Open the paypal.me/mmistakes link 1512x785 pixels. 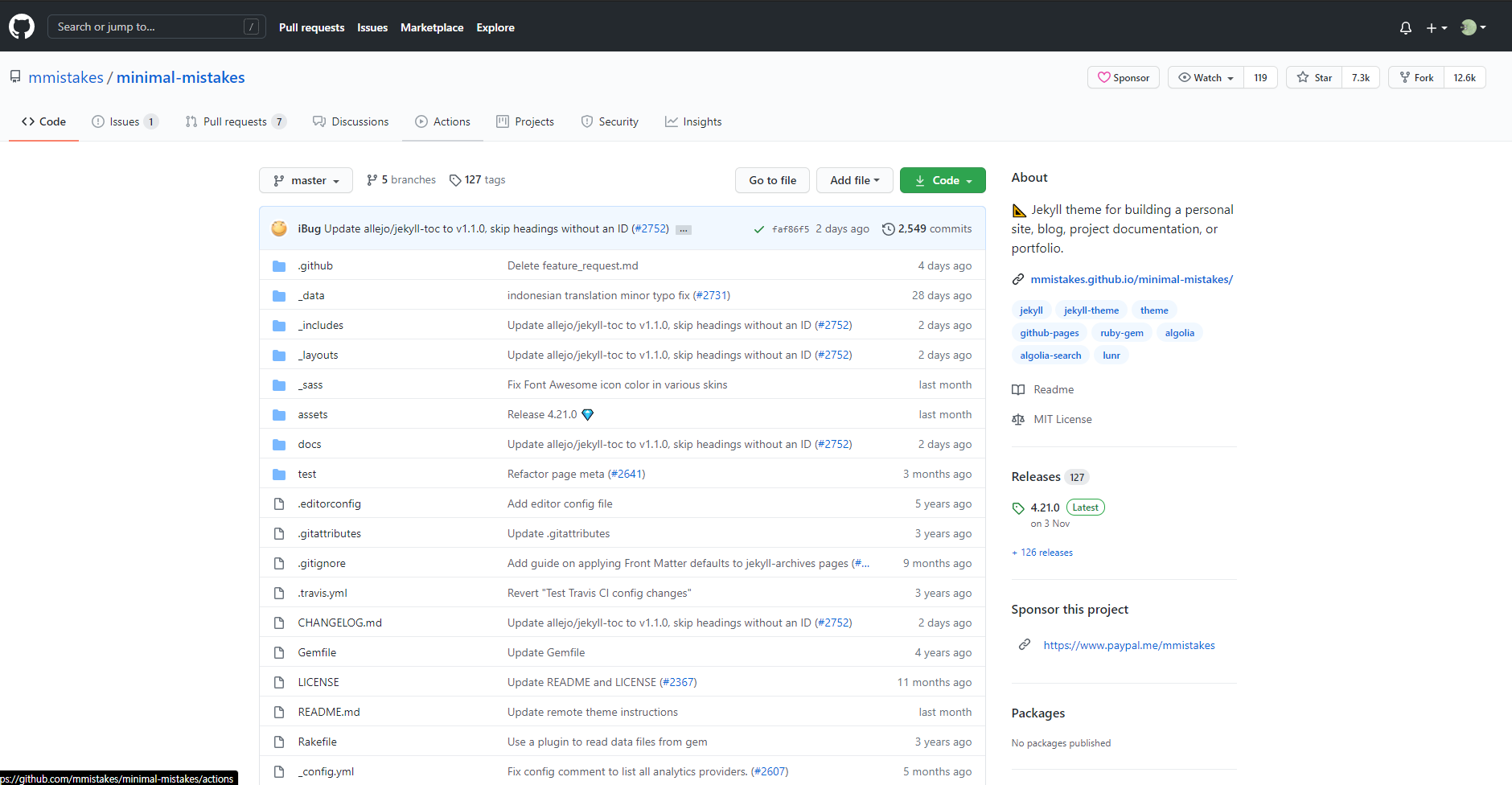(1129, 645)
